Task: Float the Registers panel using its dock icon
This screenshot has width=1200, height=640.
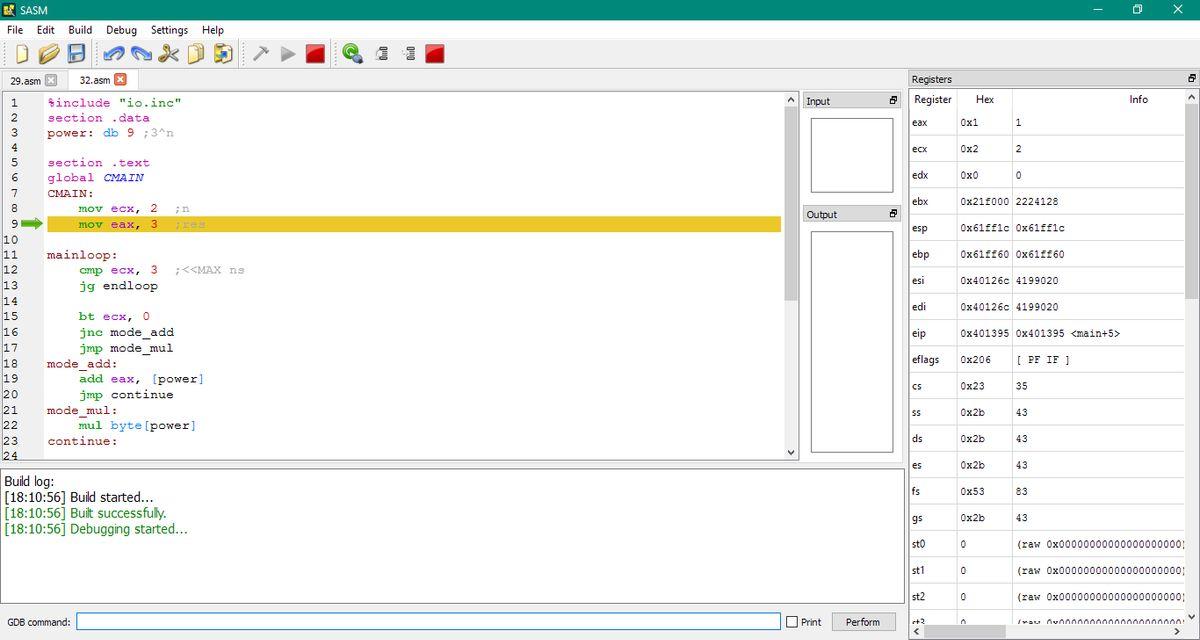Action: pyautogui.click(x=1191, y=79)
